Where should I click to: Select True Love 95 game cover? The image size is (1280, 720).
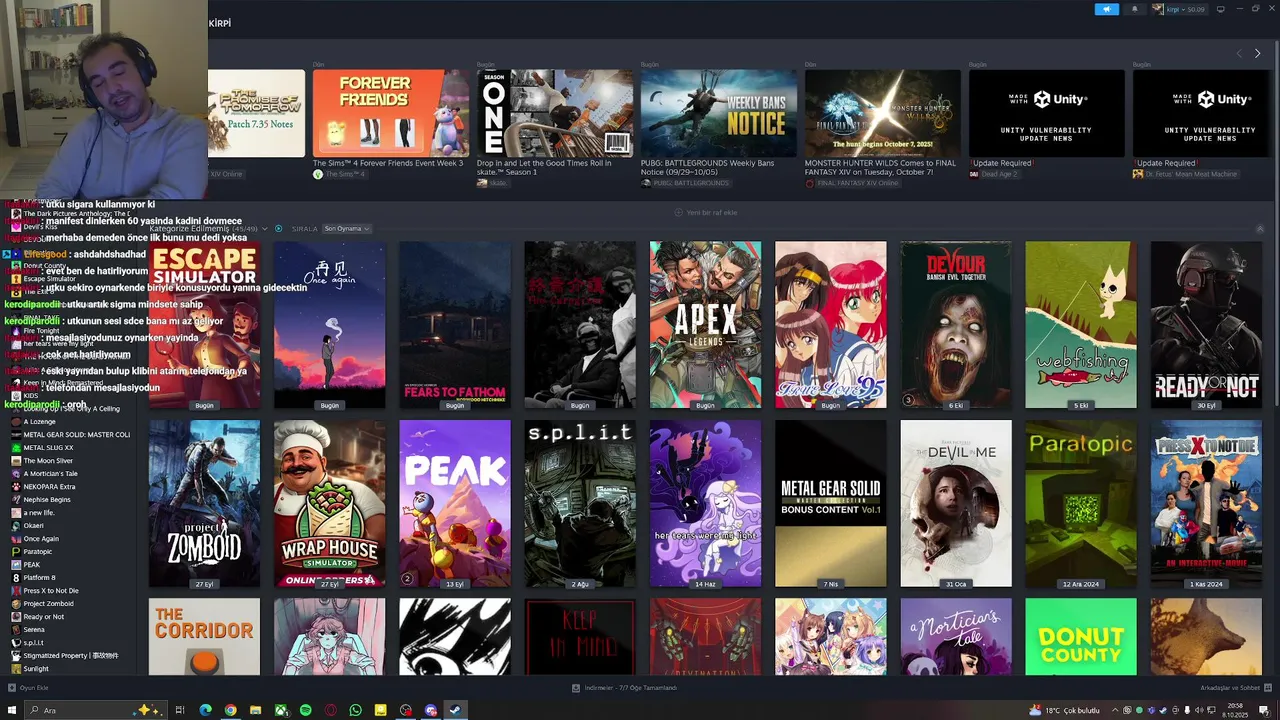[x=830, y=324]
